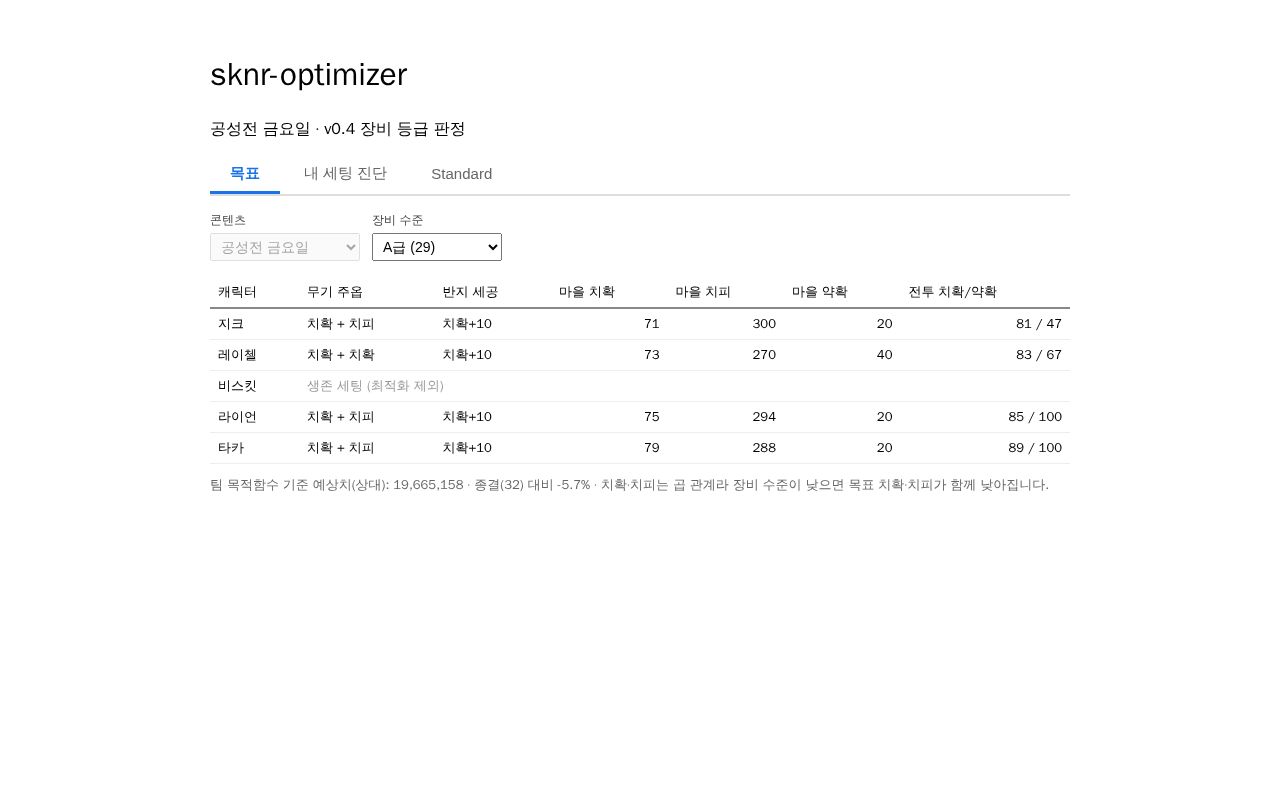Click 레이첼's 마을 치확 value 73
This screenshot has height=800, width=1280.
tap(652, 355)
